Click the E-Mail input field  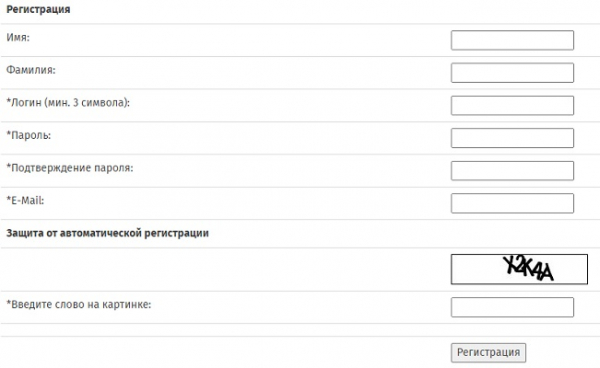(x=512, y=203)
